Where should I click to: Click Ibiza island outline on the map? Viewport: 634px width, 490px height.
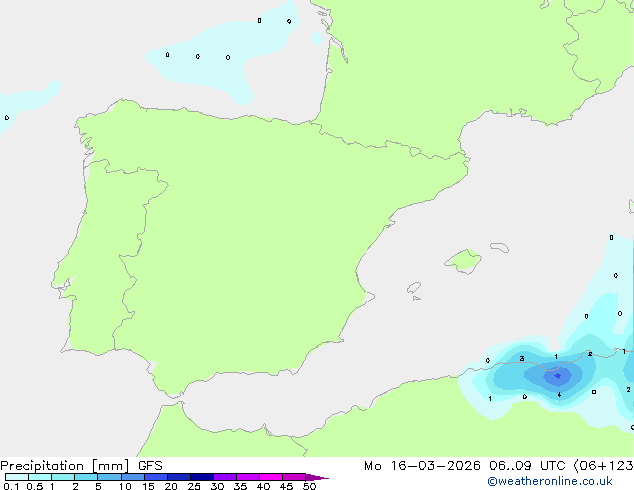pyautogui.click(x=414, y=288)
